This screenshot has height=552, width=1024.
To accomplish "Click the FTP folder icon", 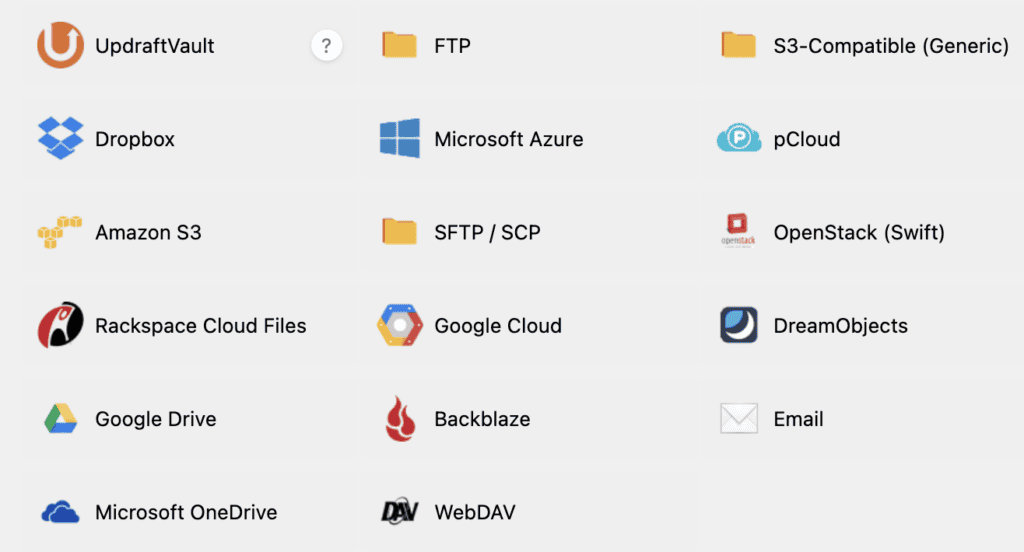I will (x=399, y=45).
